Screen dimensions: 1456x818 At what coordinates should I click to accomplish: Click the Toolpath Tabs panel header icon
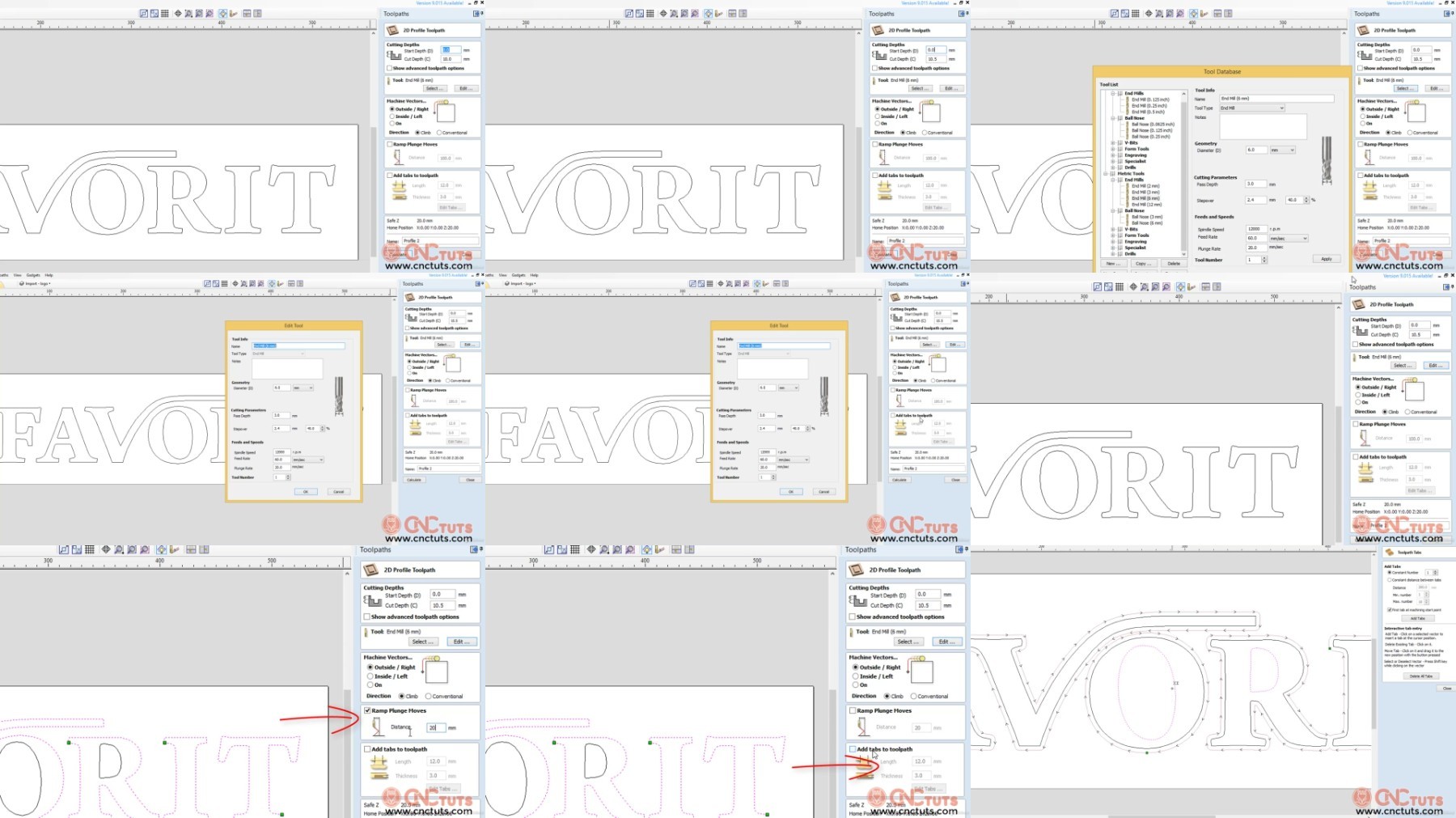click(x=1390, y=553)
